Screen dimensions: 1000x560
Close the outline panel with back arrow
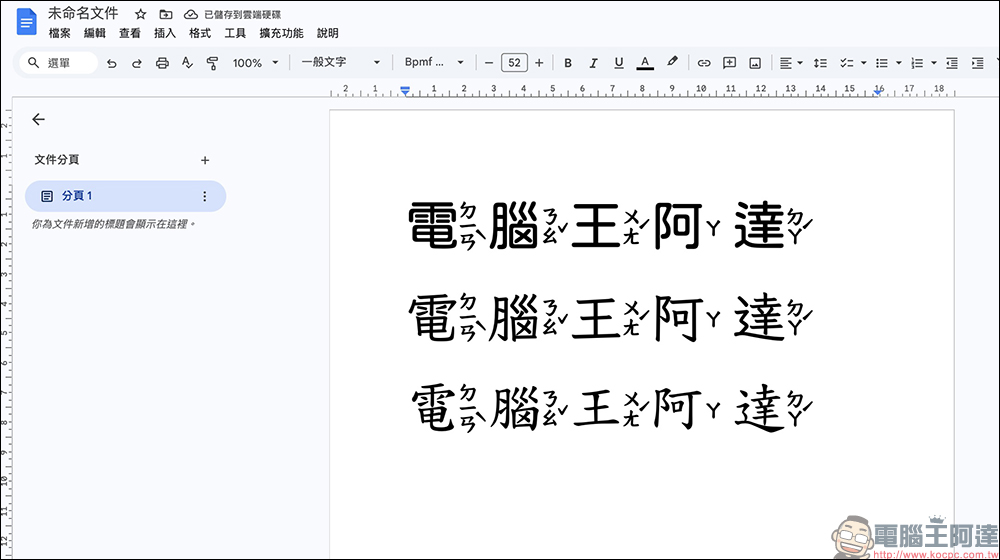pos(38,119)
